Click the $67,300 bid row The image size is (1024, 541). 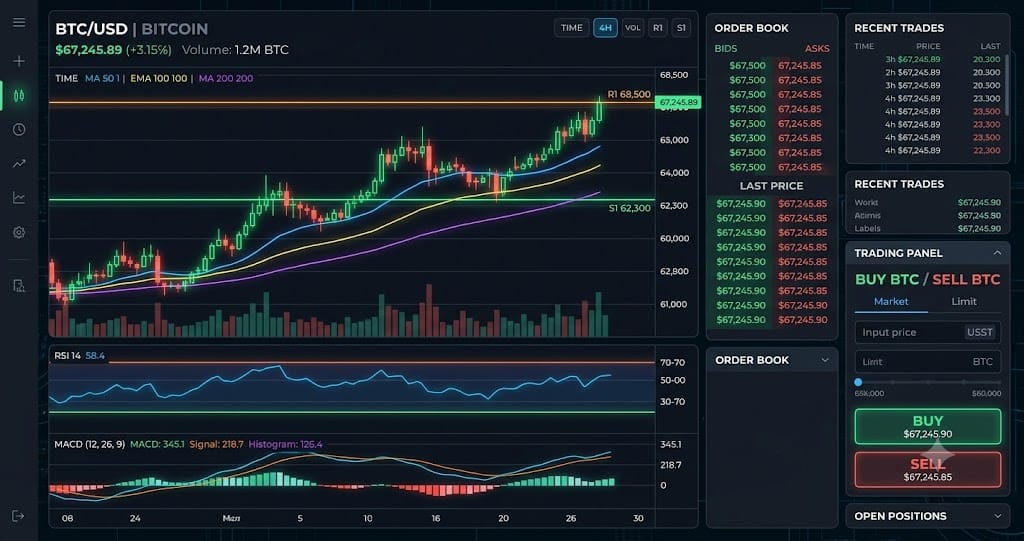(x=747, y=138)
